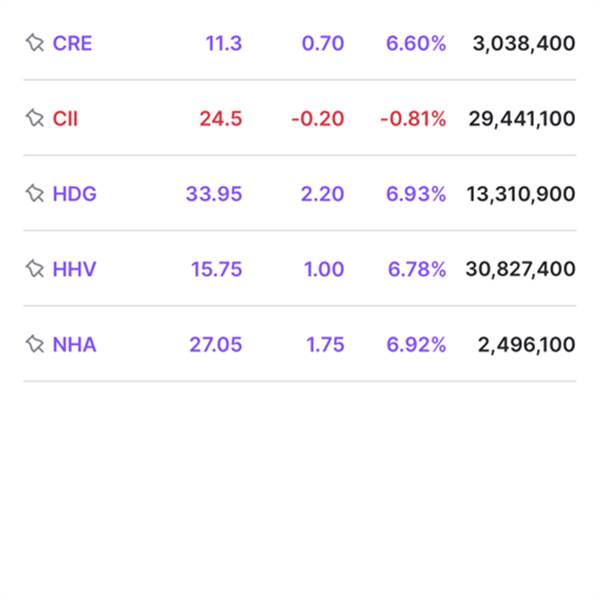Click CII price 24.5
The width and height of the screenshot is (600, 600).
(220, 119)
